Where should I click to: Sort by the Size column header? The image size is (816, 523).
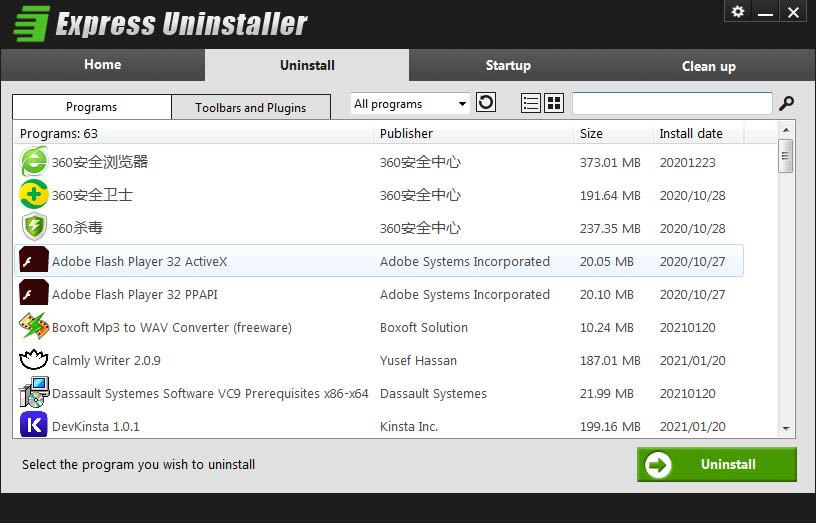coord(614,133)
